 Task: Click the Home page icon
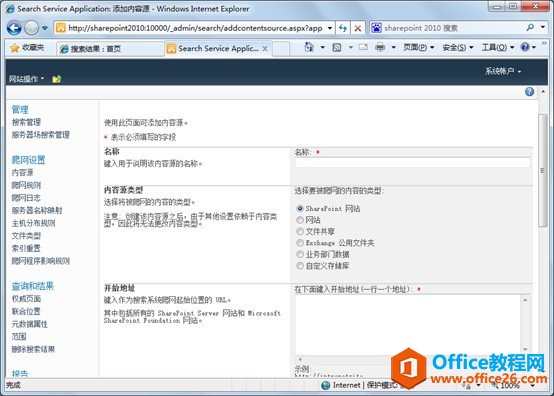tap(309, 47)
